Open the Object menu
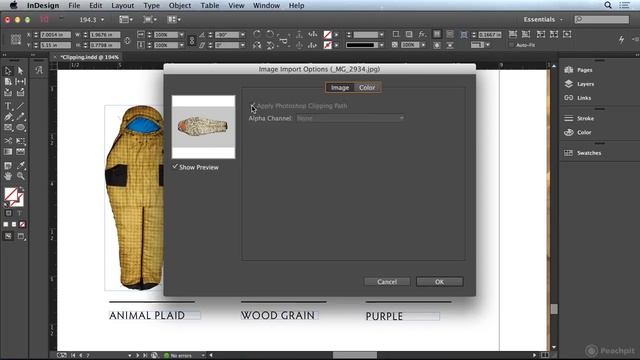The width and height of the screenshot is (640, 360). pos(180,5)
